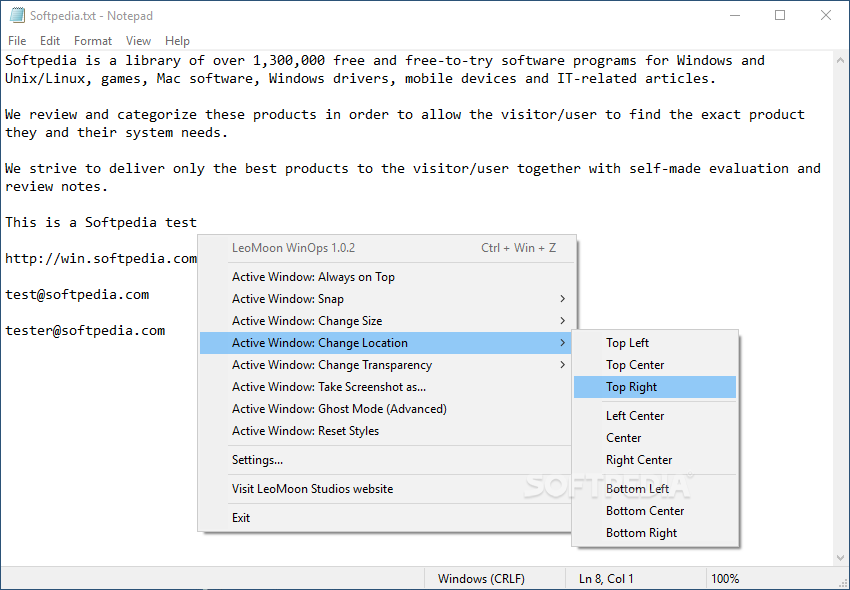Viewport: 850px width, 590px height.
Task: Open the Edit menu
Action: point(49,41)
